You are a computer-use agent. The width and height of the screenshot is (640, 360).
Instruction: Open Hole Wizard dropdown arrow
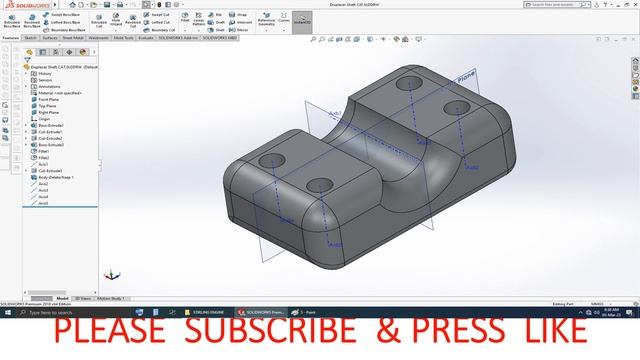(x=116, y=31)
